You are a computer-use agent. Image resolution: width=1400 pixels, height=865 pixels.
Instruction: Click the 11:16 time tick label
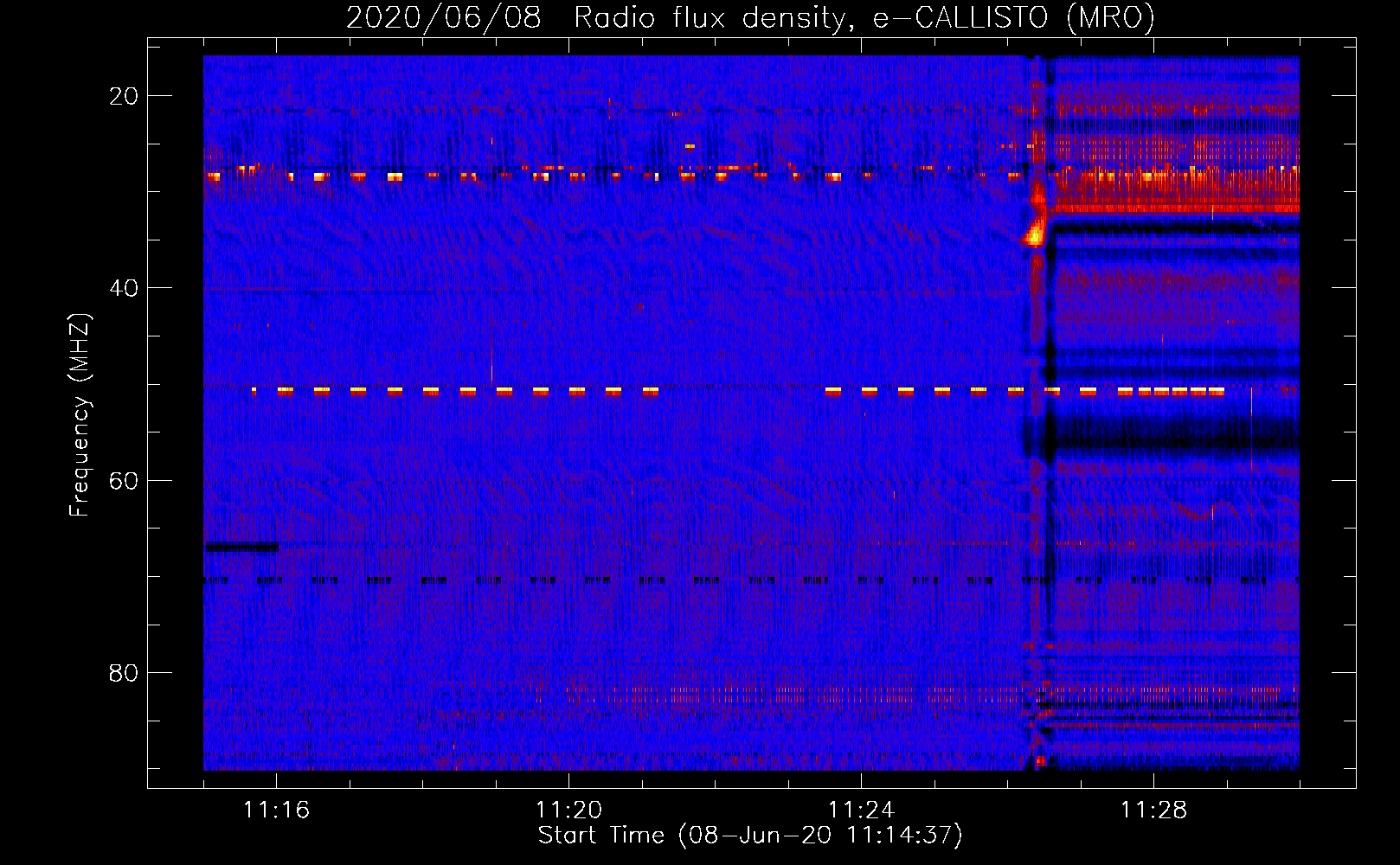pos(276,810)
